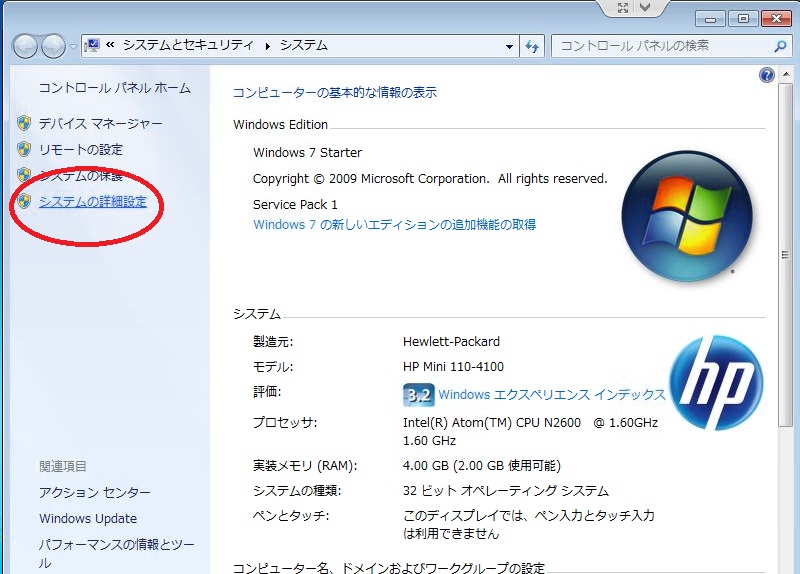The image size is (800, 574).
Task: Open Windows Update link
Action: (88, 518)
